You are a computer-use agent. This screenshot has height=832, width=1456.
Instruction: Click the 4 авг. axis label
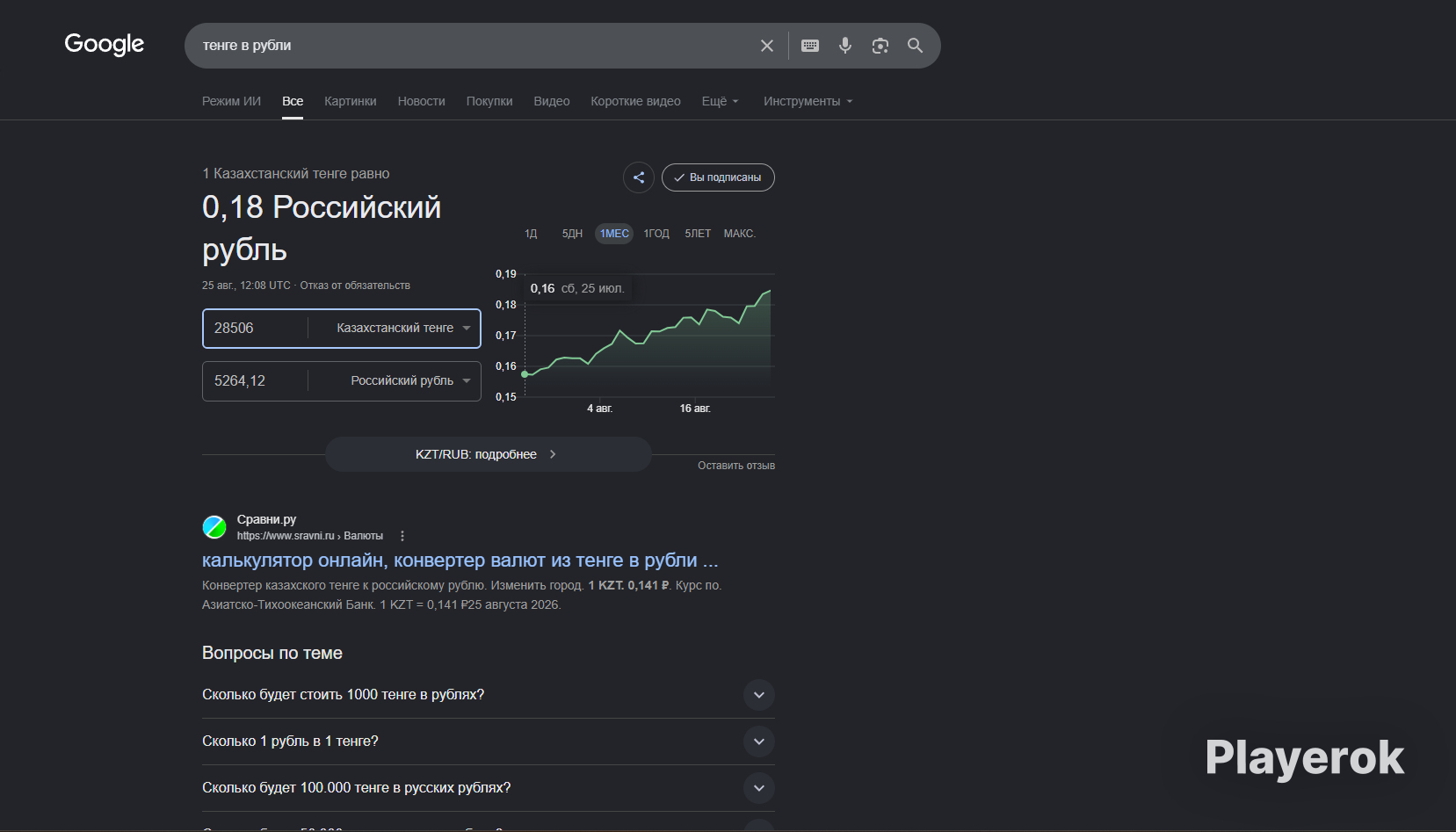(x=600, y=409)
